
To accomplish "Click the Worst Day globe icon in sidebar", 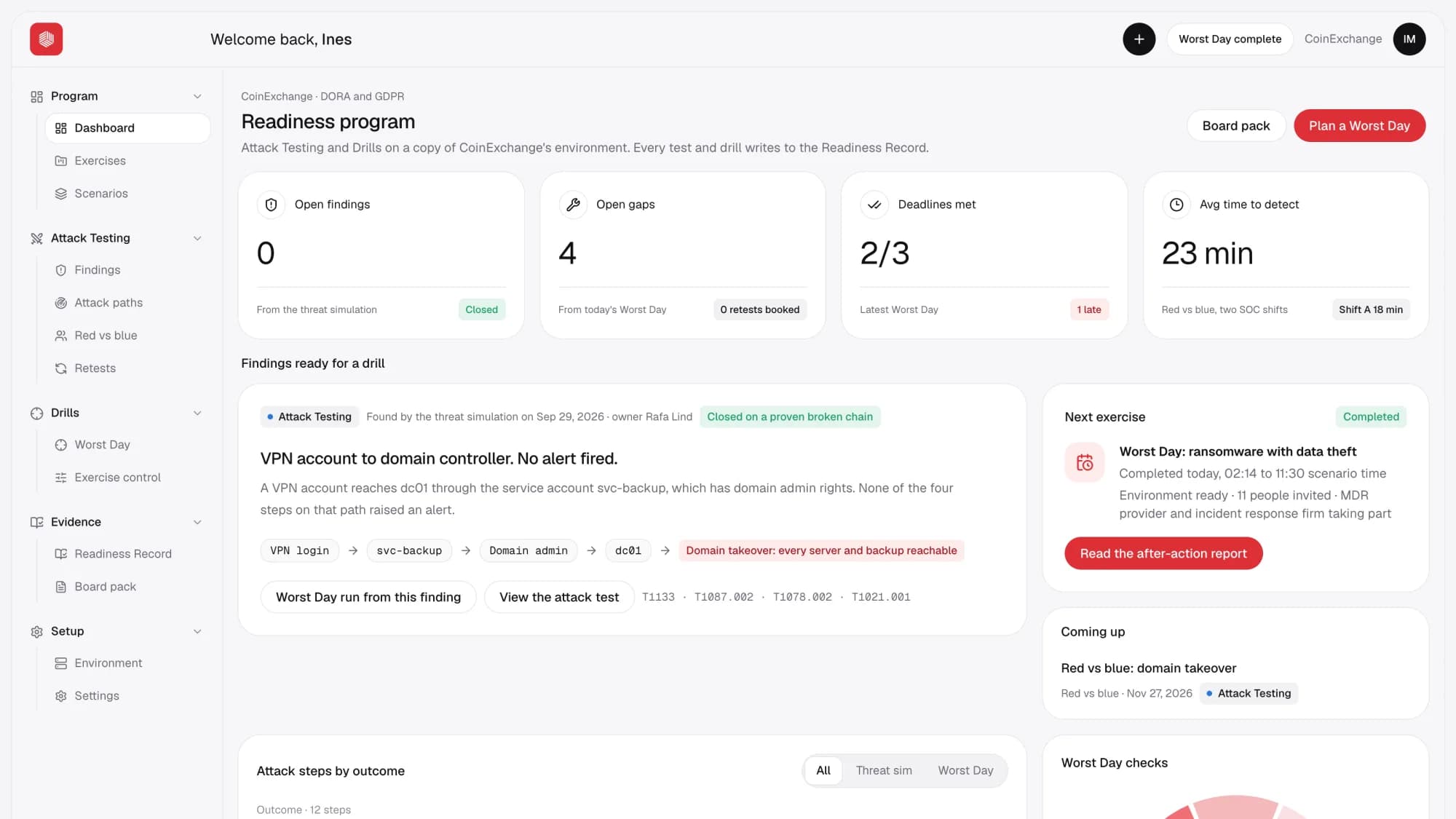I will point(61,445).
